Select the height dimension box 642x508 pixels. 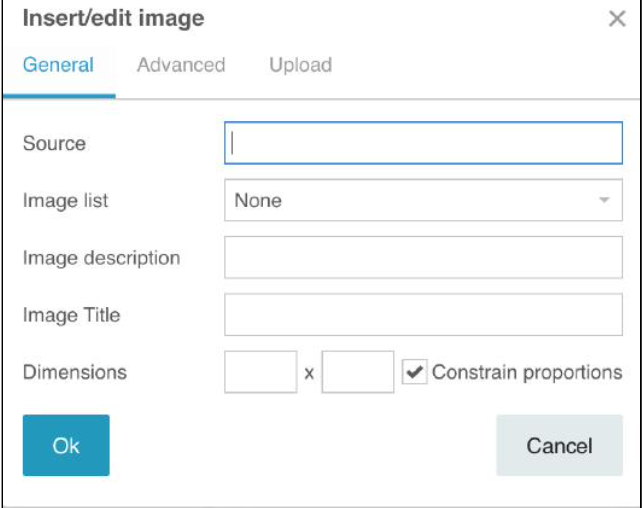click(358, 372)
